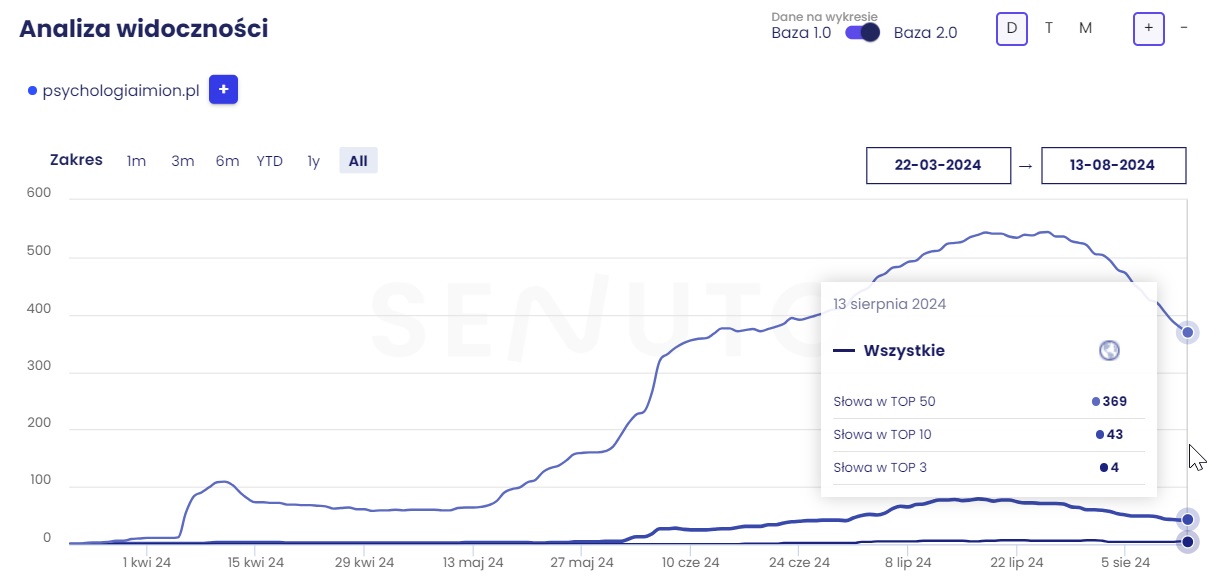Switch to monthly view with M
The width and height of the screenshot is (1221, 580).
[x=1085, y=28]
